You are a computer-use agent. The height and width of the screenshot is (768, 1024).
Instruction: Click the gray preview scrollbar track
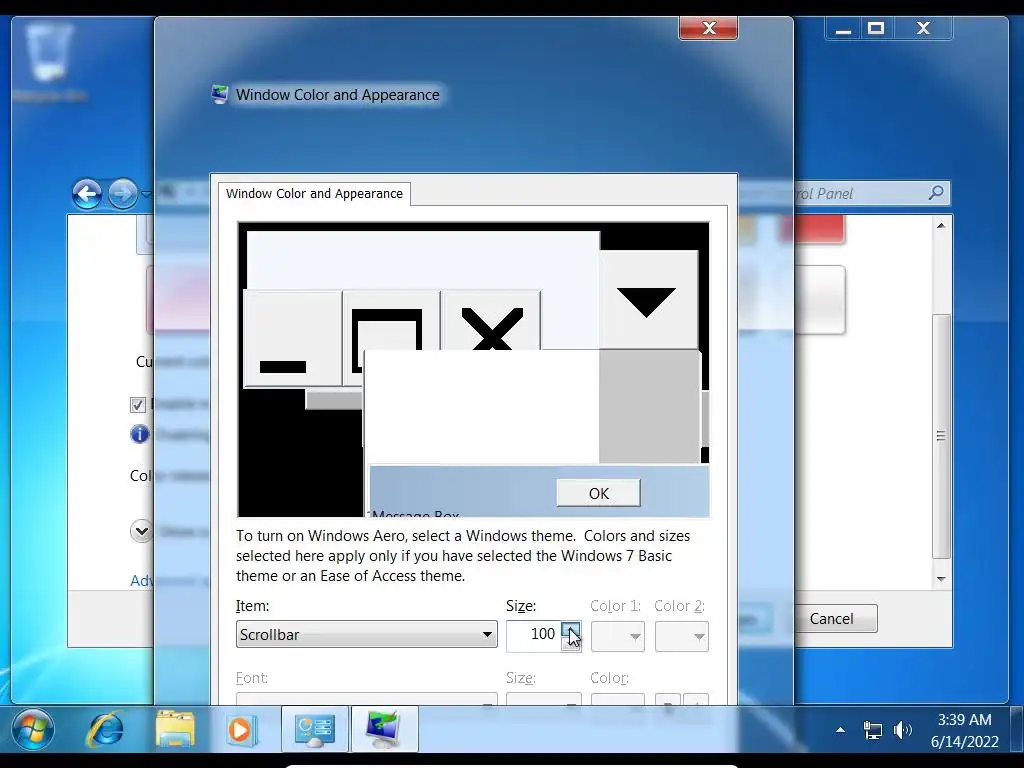[x=649, y=406]
